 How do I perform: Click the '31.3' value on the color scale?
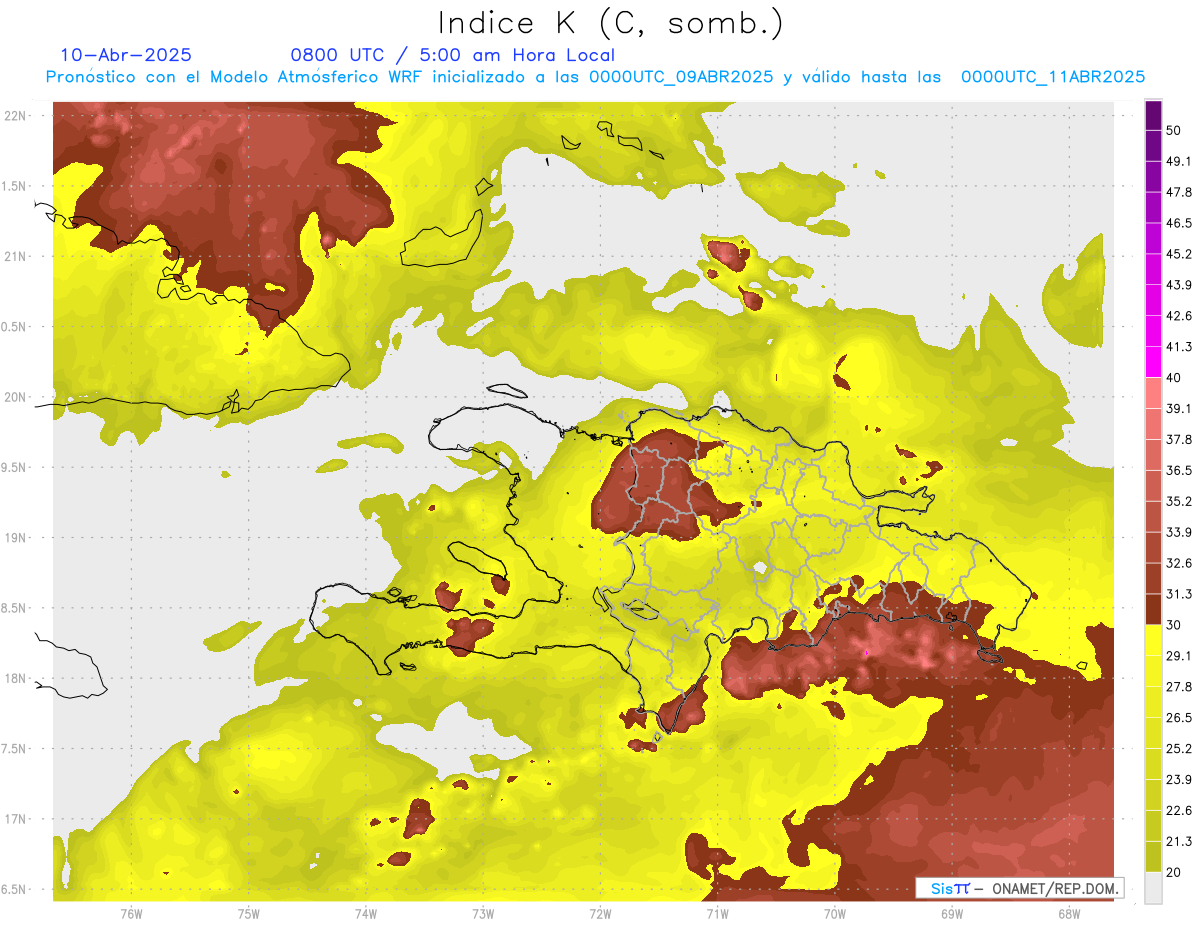(x=1180, y=594)
